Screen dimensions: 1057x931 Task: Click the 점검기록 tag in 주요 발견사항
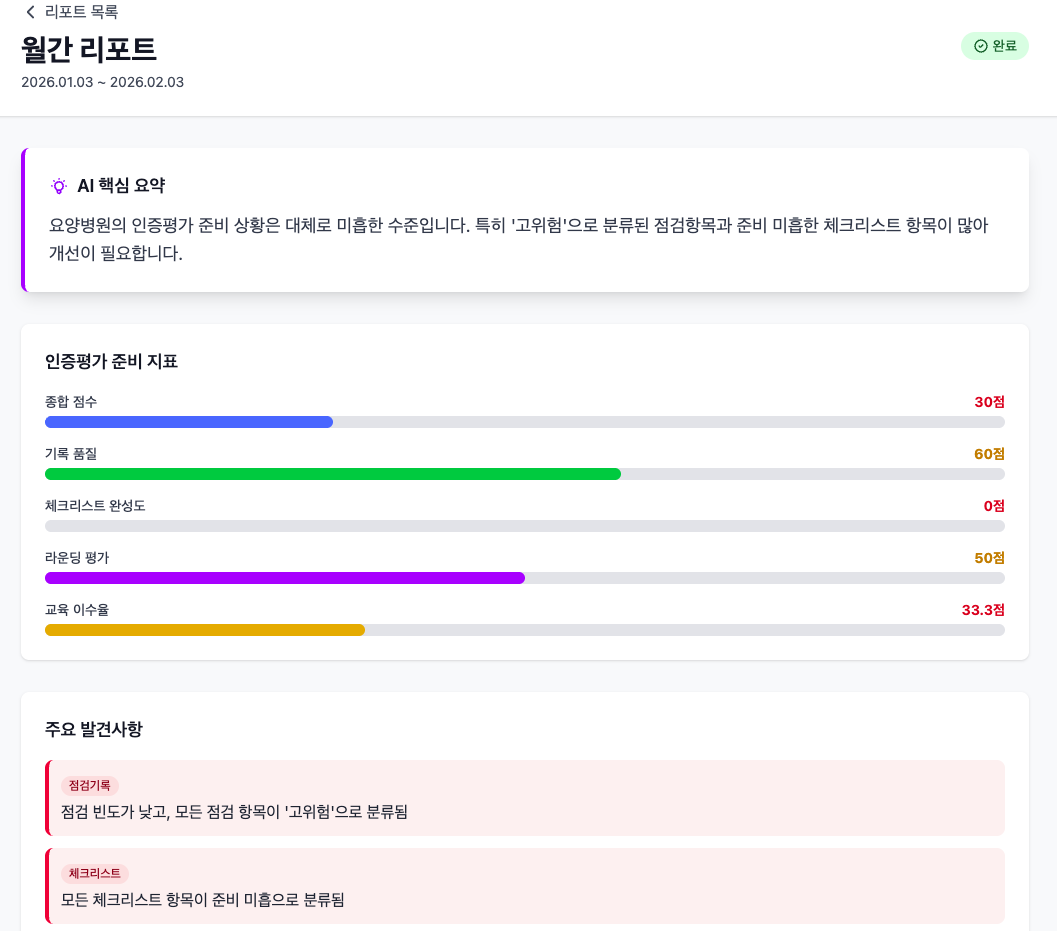tap(88, 785)
